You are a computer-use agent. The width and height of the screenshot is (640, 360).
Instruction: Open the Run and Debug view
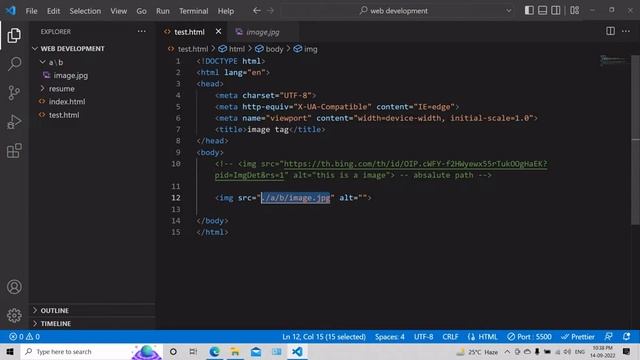coord(14,122)
